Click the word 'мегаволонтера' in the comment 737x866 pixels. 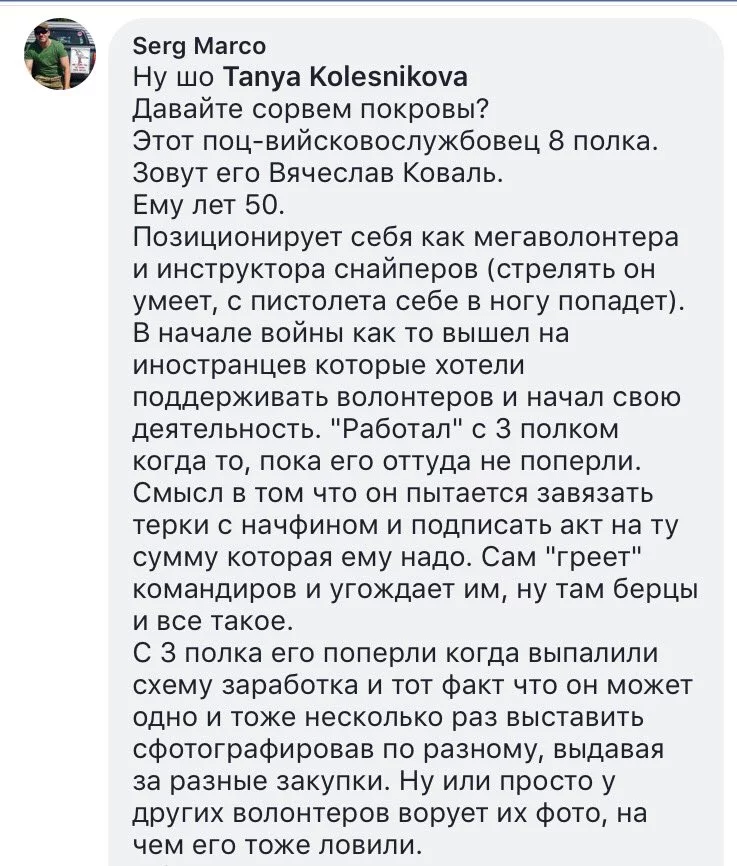coord(577,238)
